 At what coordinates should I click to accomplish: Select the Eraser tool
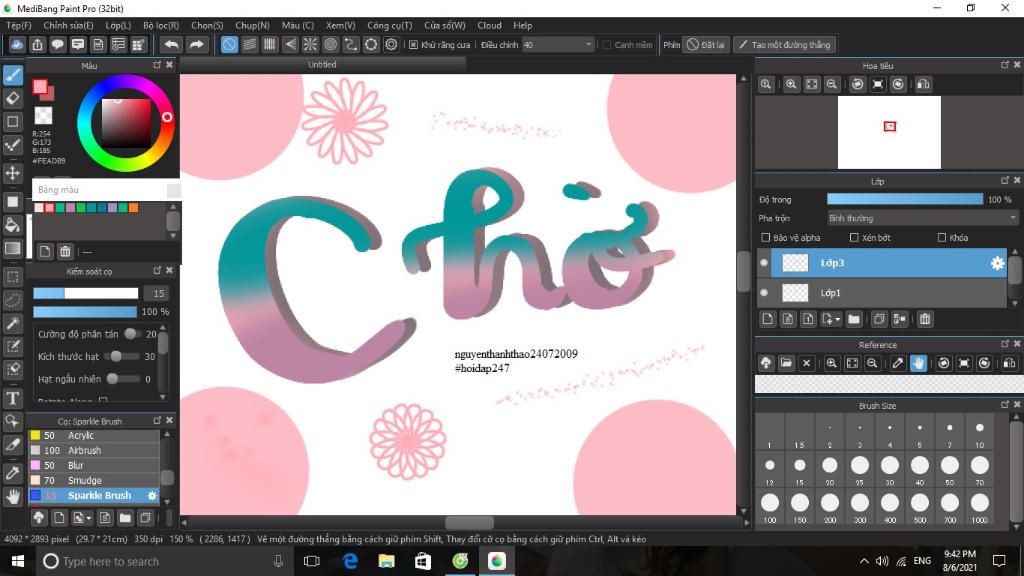[12, 99]
